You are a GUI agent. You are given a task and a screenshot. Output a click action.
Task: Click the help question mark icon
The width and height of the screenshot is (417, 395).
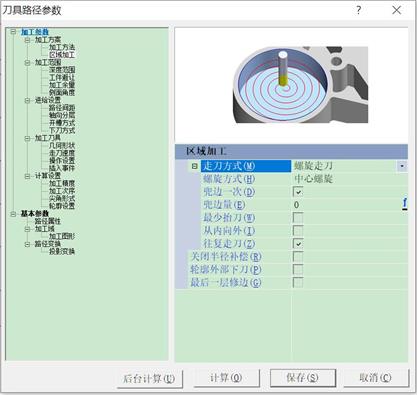[358, 10]
